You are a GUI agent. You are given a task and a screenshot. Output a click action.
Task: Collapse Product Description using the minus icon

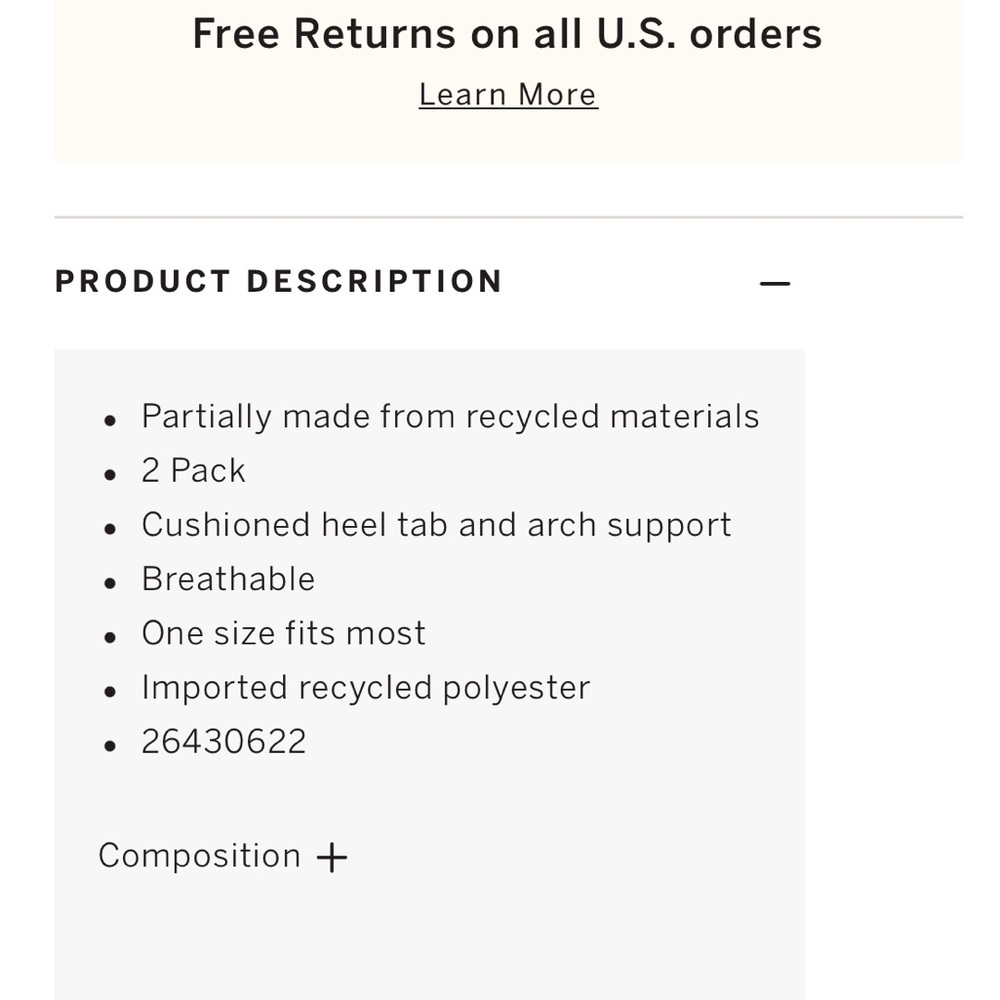coord(775,284)
